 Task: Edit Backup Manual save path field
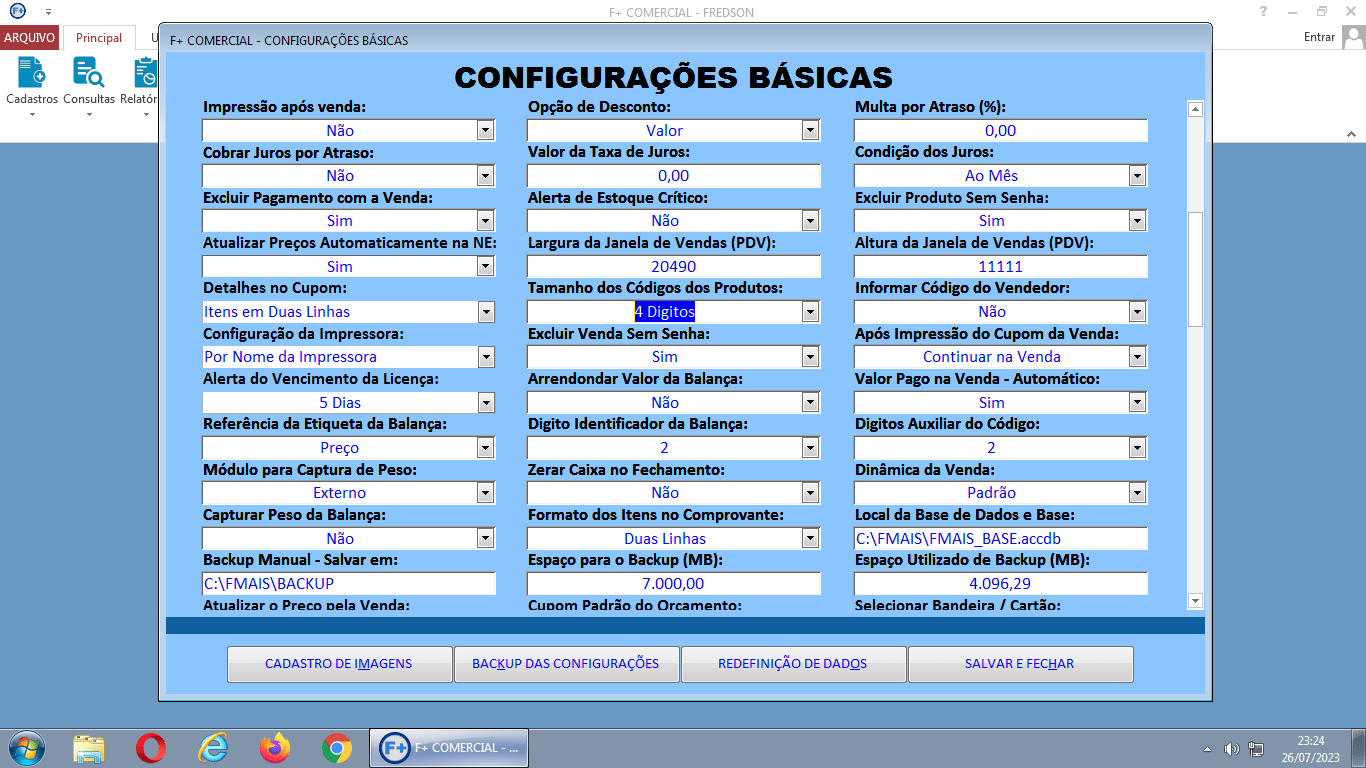(x=349, y=583)
